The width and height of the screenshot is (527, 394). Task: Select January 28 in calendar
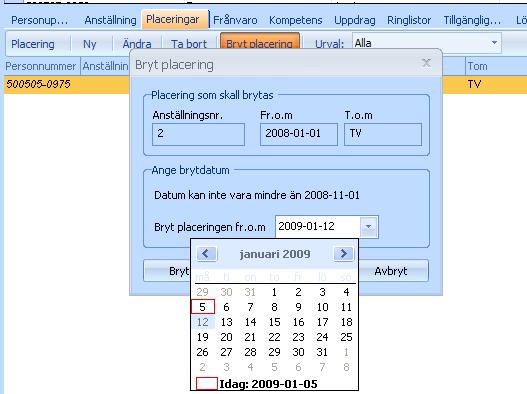pyautogui.click(x=250, y=352)
